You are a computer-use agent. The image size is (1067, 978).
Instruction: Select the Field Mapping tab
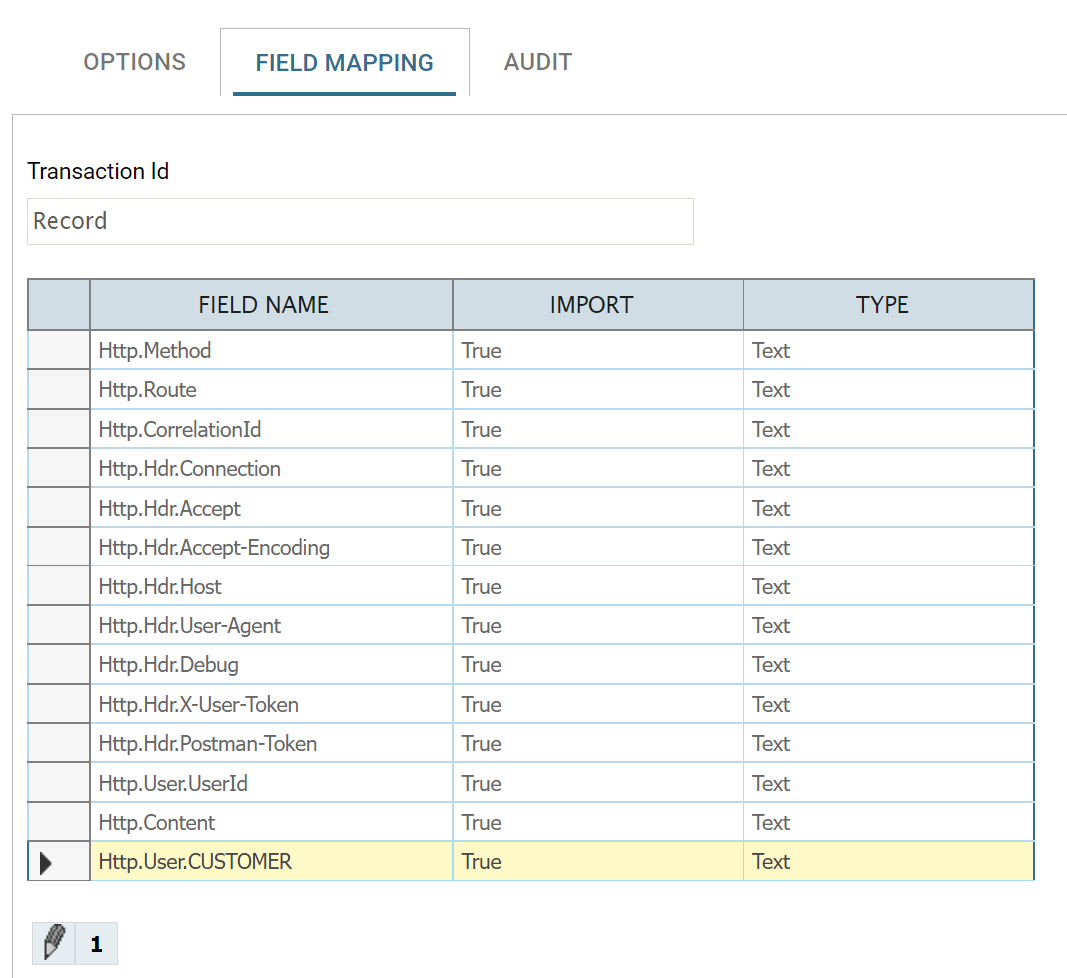point(344,63)
